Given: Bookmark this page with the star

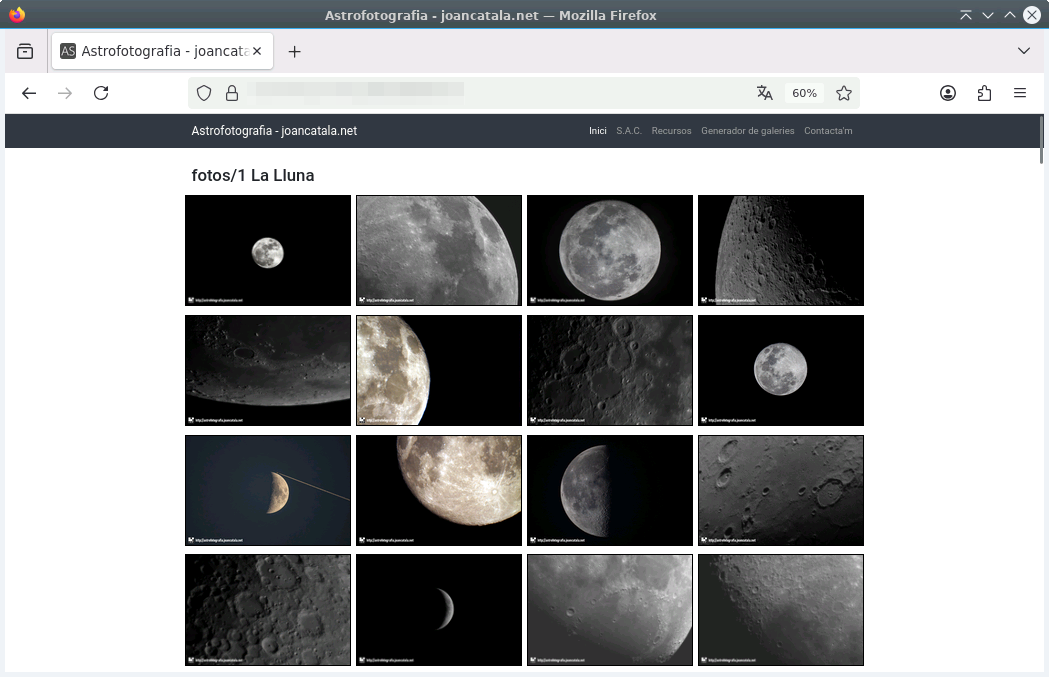Looking at the screenshot, I should 844,93.
